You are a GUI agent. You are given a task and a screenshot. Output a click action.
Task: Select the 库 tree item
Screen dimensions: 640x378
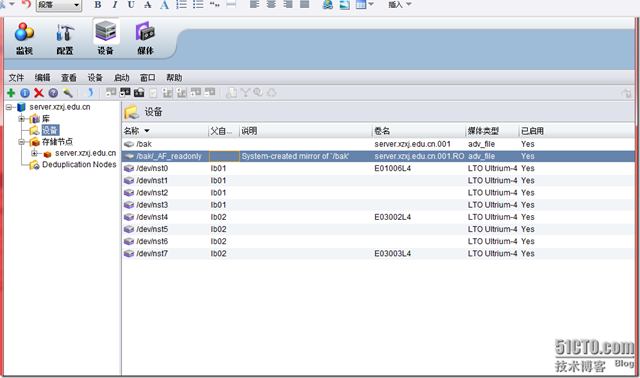pos(46,119)
